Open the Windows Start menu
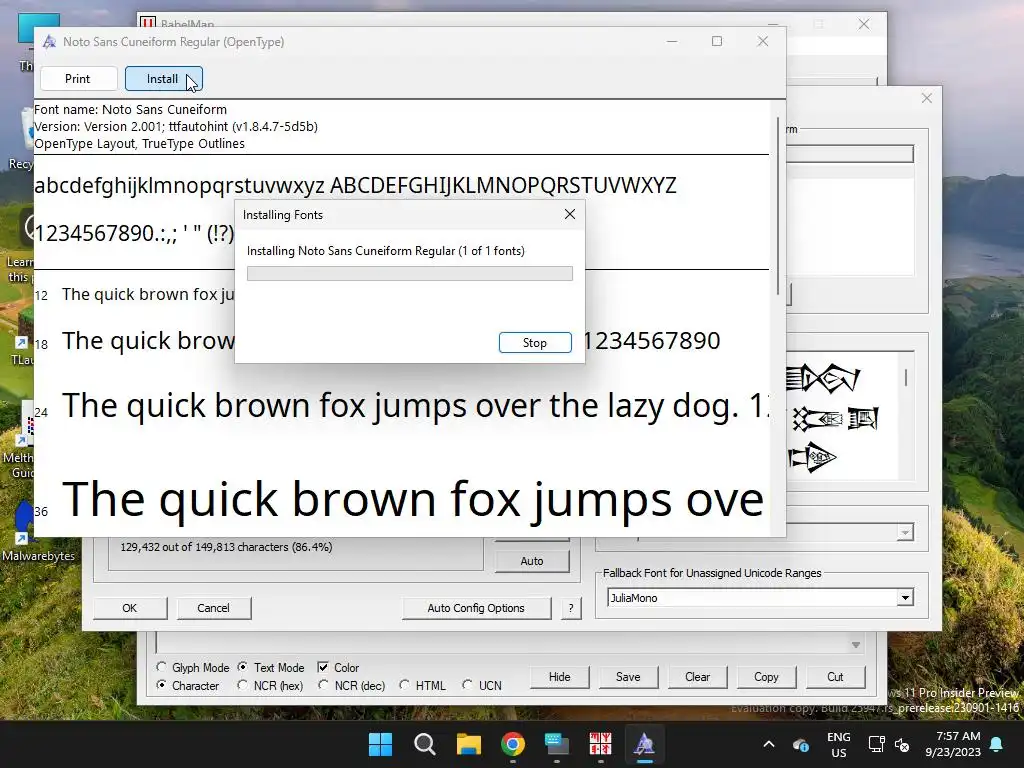 coord(380,744)
